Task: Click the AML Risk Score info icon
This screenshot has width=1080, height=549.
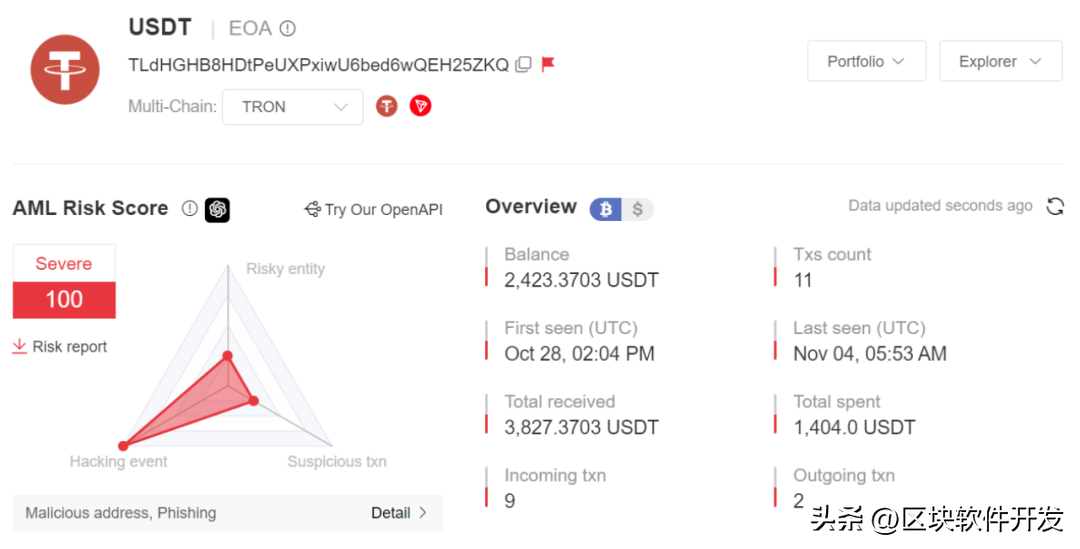Action: [189, 209]
